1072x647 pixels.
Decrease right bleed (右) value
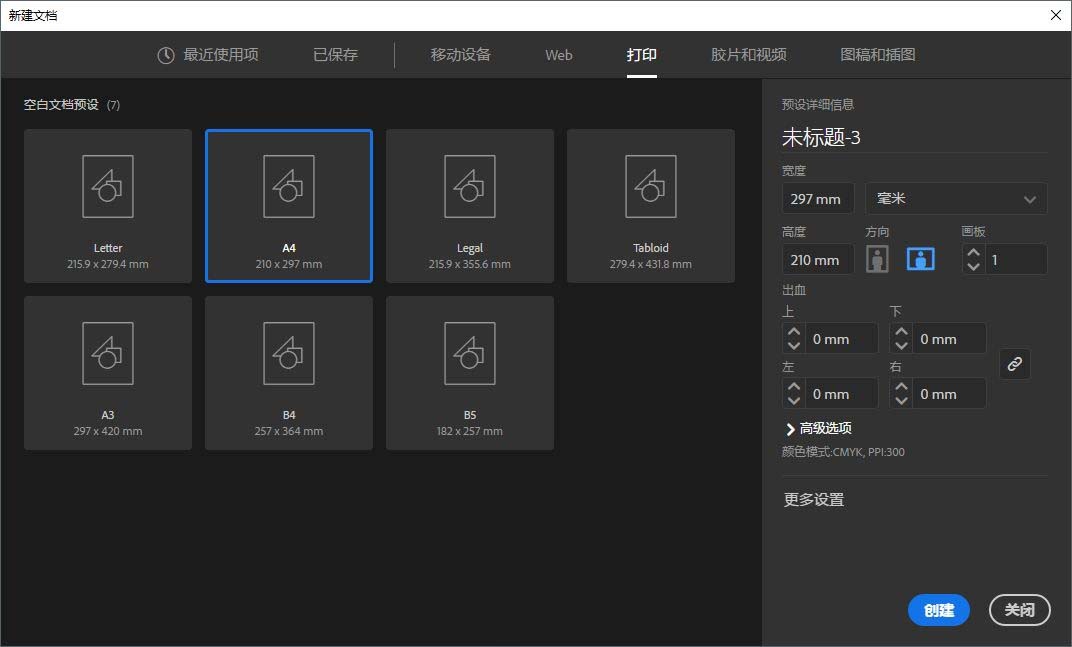point(901,400)
